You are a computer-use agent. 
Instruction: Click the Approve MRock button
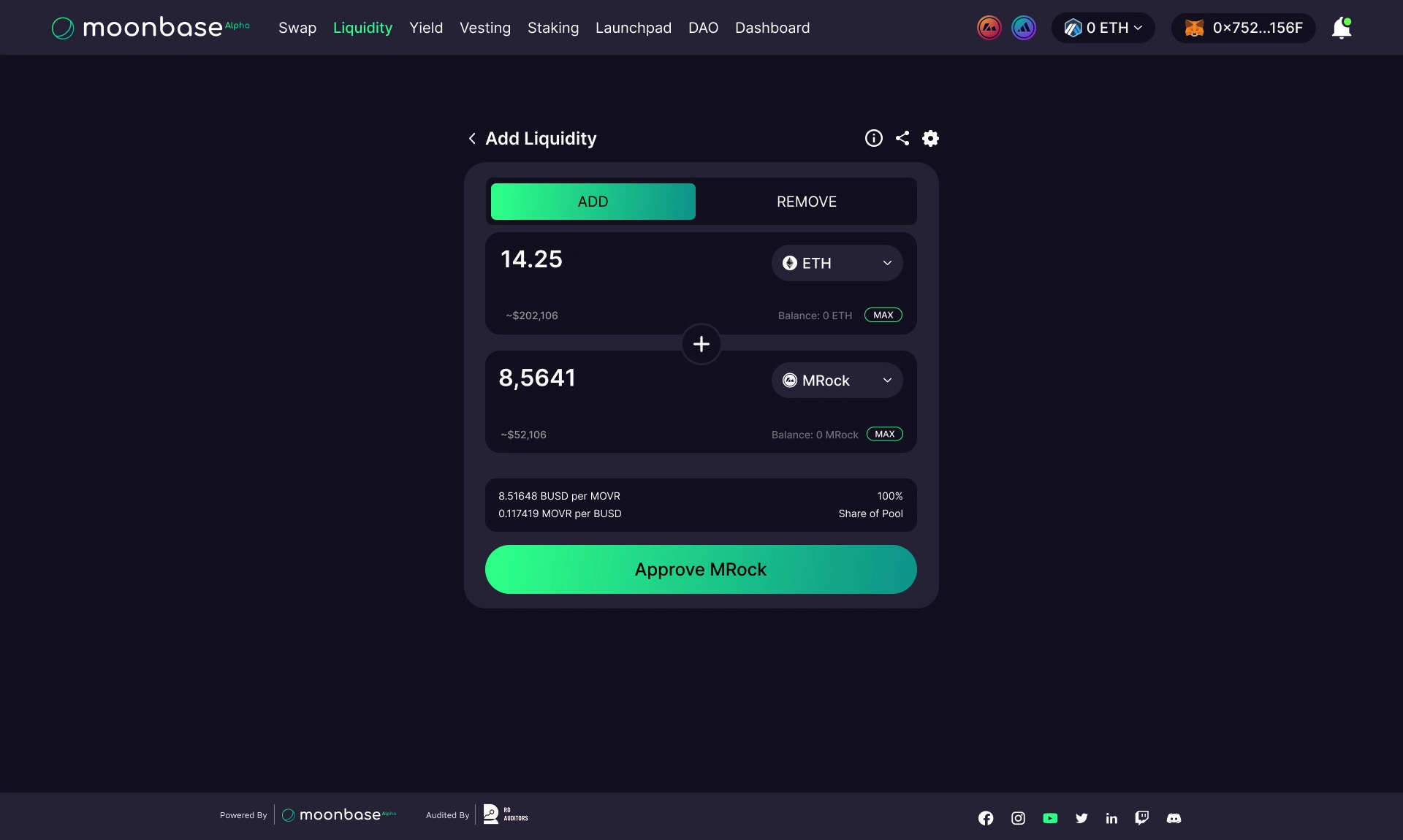tap(701, 570)
